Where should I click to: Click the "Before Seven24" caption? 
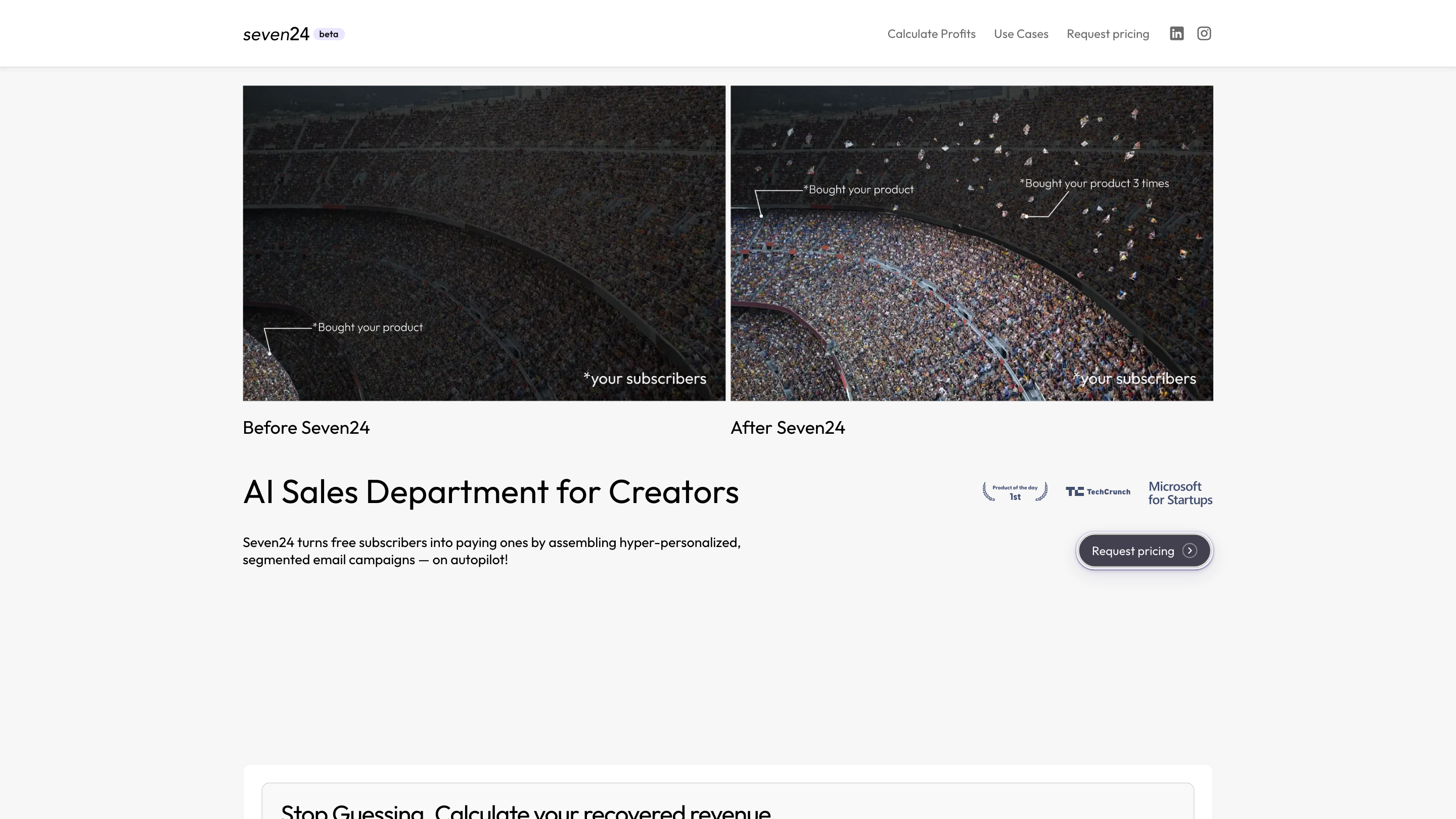click(306, 428)
